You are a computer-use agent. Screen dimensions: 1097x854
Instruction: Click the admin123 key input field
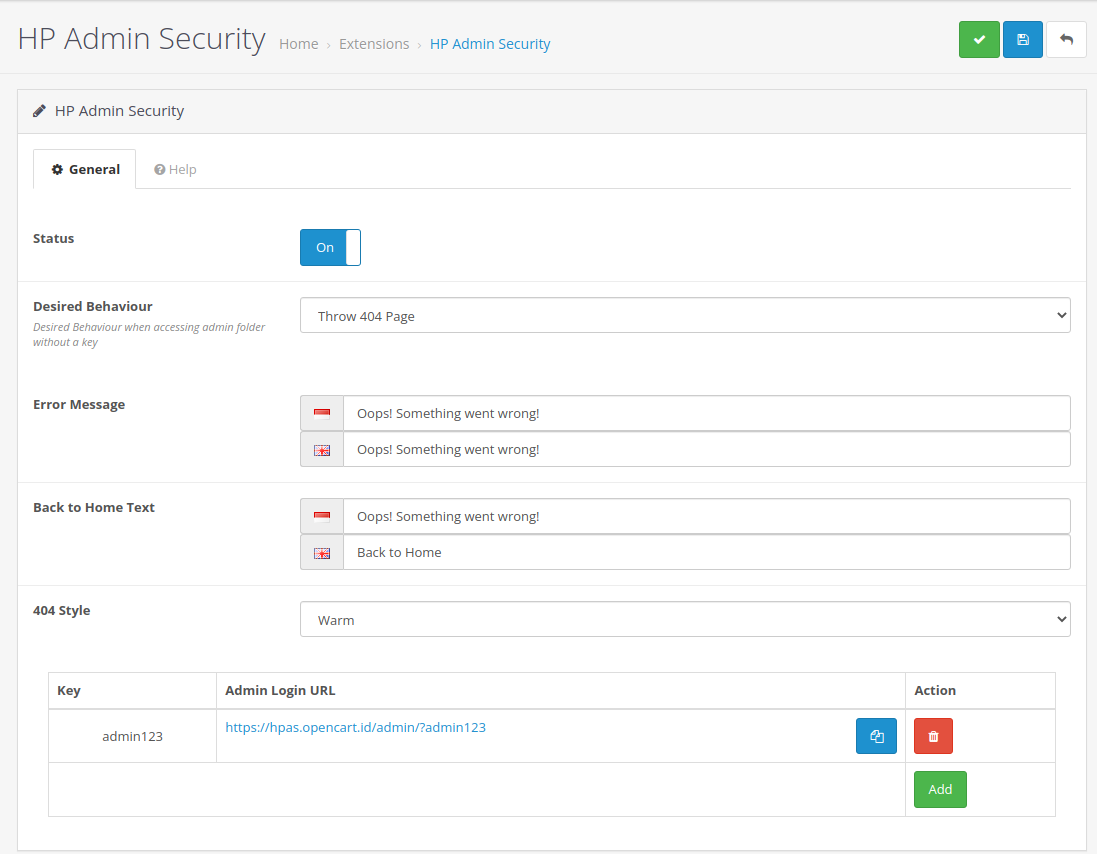tap(132, 737)
